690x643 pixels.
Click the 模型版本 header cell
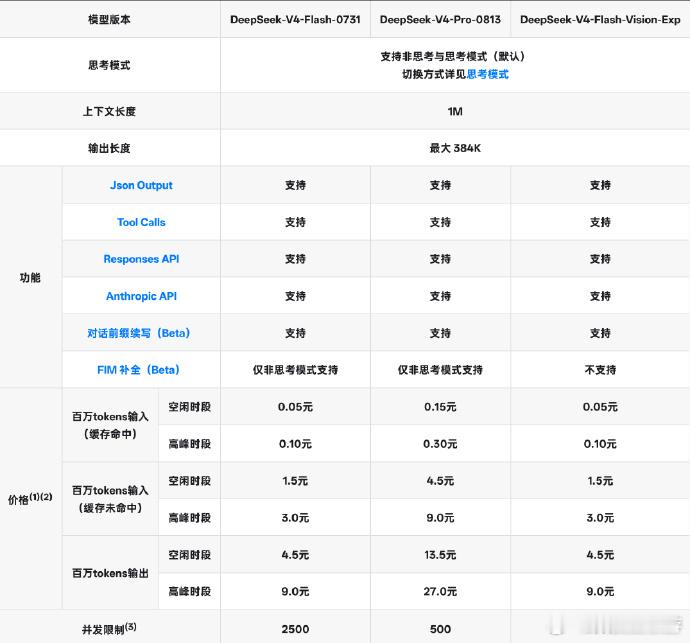(x=109, y=19)
